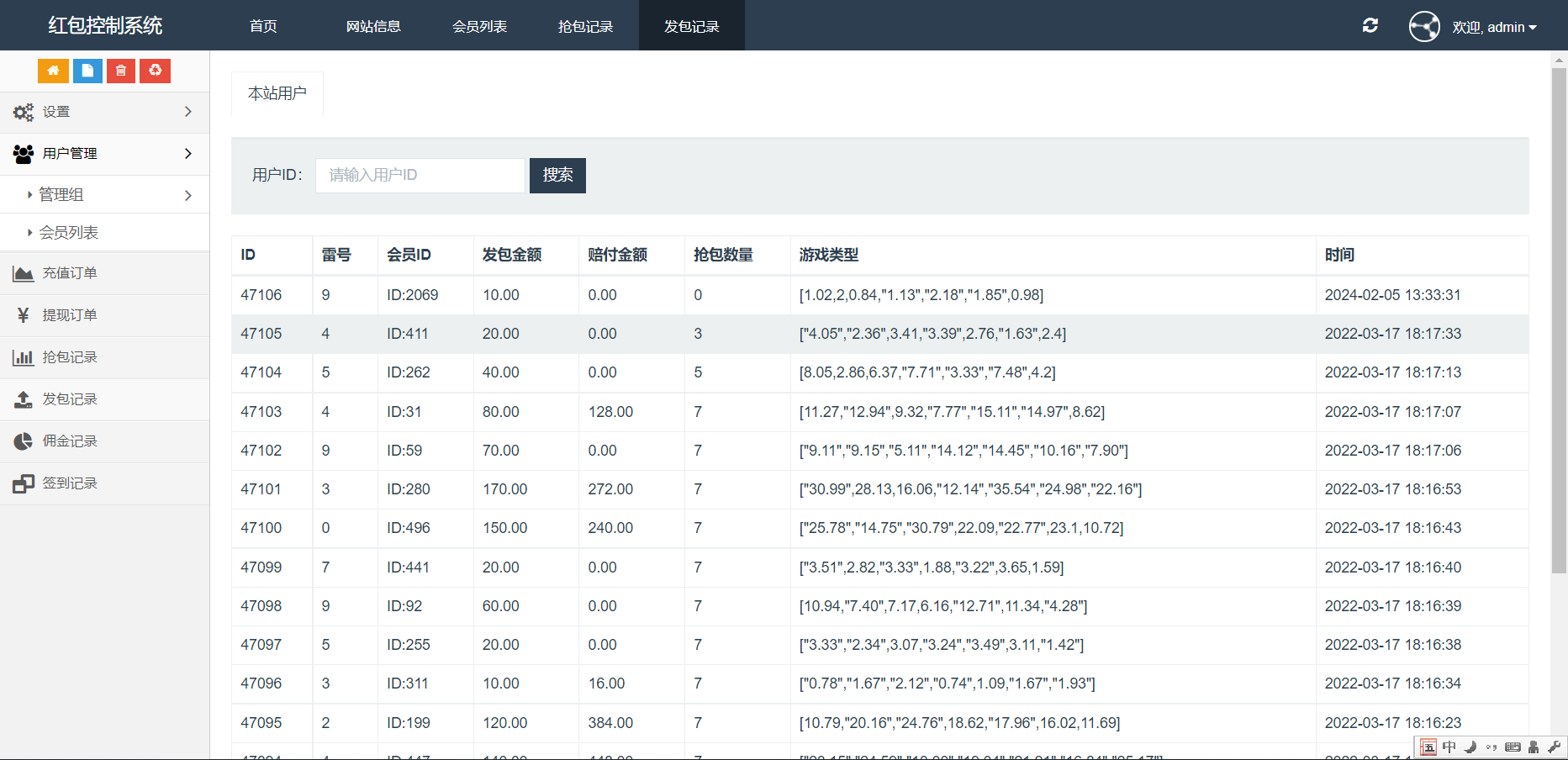Click the 128.00 payout amount cell
This screenshot has height=760, width=1568.
610,412
